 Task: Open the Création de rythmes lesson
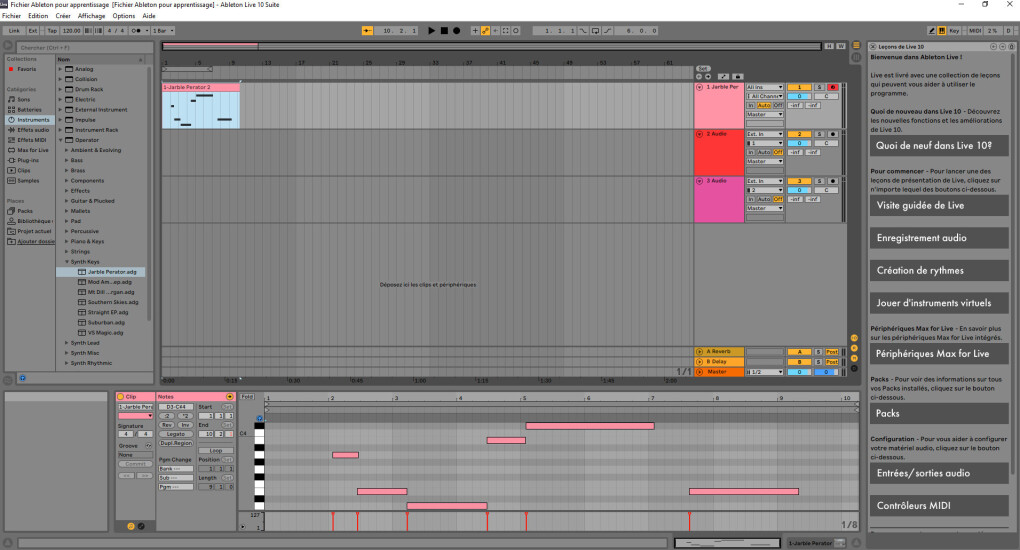click(x=939, y=271)
